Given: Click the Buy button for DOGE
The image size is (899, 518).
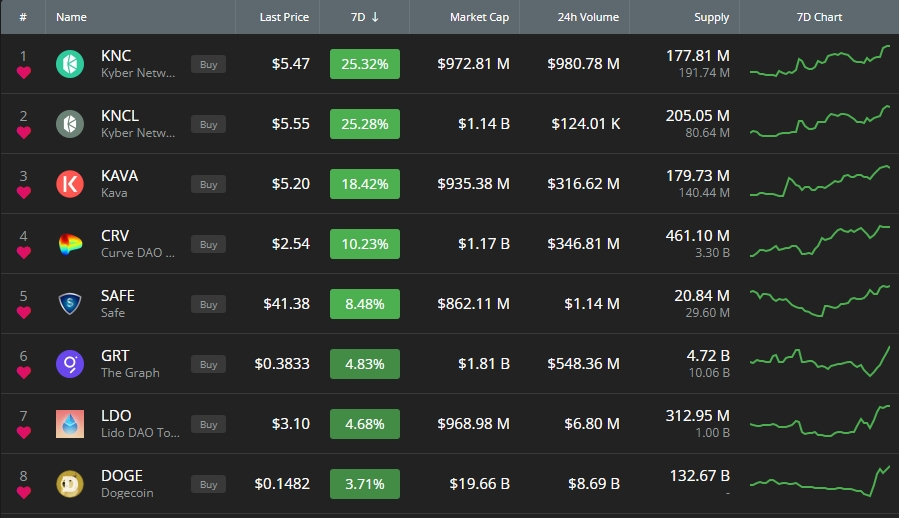Looking at the screenshot, I should pos(208,484).
